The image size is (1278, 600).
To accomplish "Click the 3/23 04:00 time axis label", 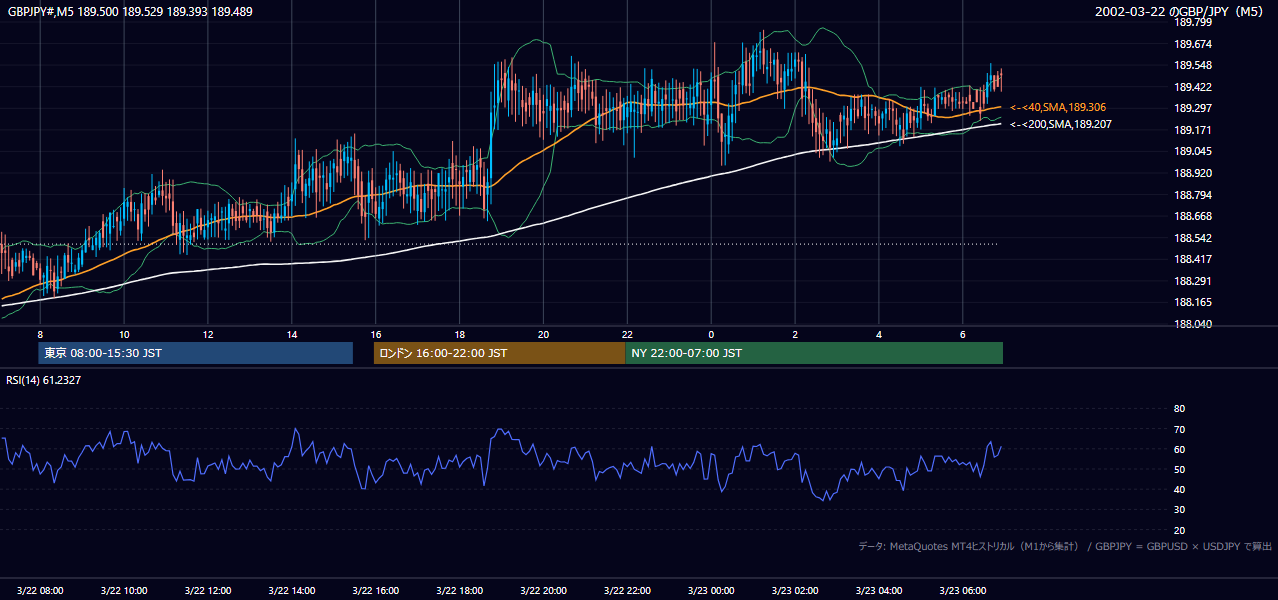I will click(879, 591).
